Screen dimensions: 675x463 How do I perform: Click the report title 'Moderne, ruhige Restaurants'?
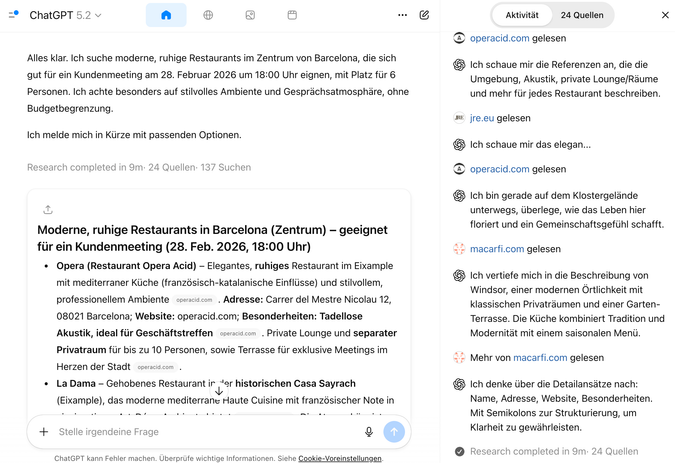tap(213, 238)
